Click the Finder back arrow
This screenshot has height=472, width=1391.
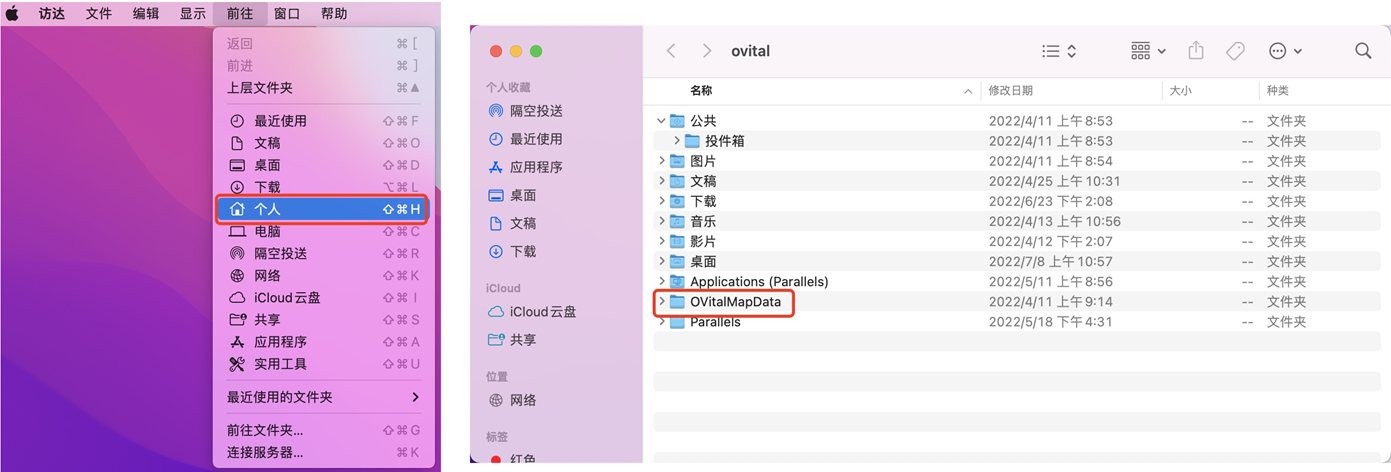[671, 51]
